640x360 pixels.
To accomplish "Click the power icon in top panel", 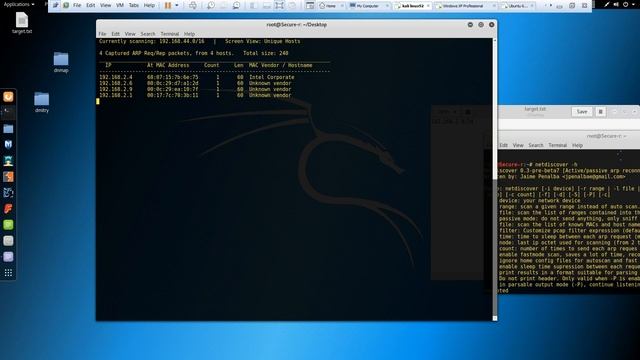I will [x=625, y=4].
